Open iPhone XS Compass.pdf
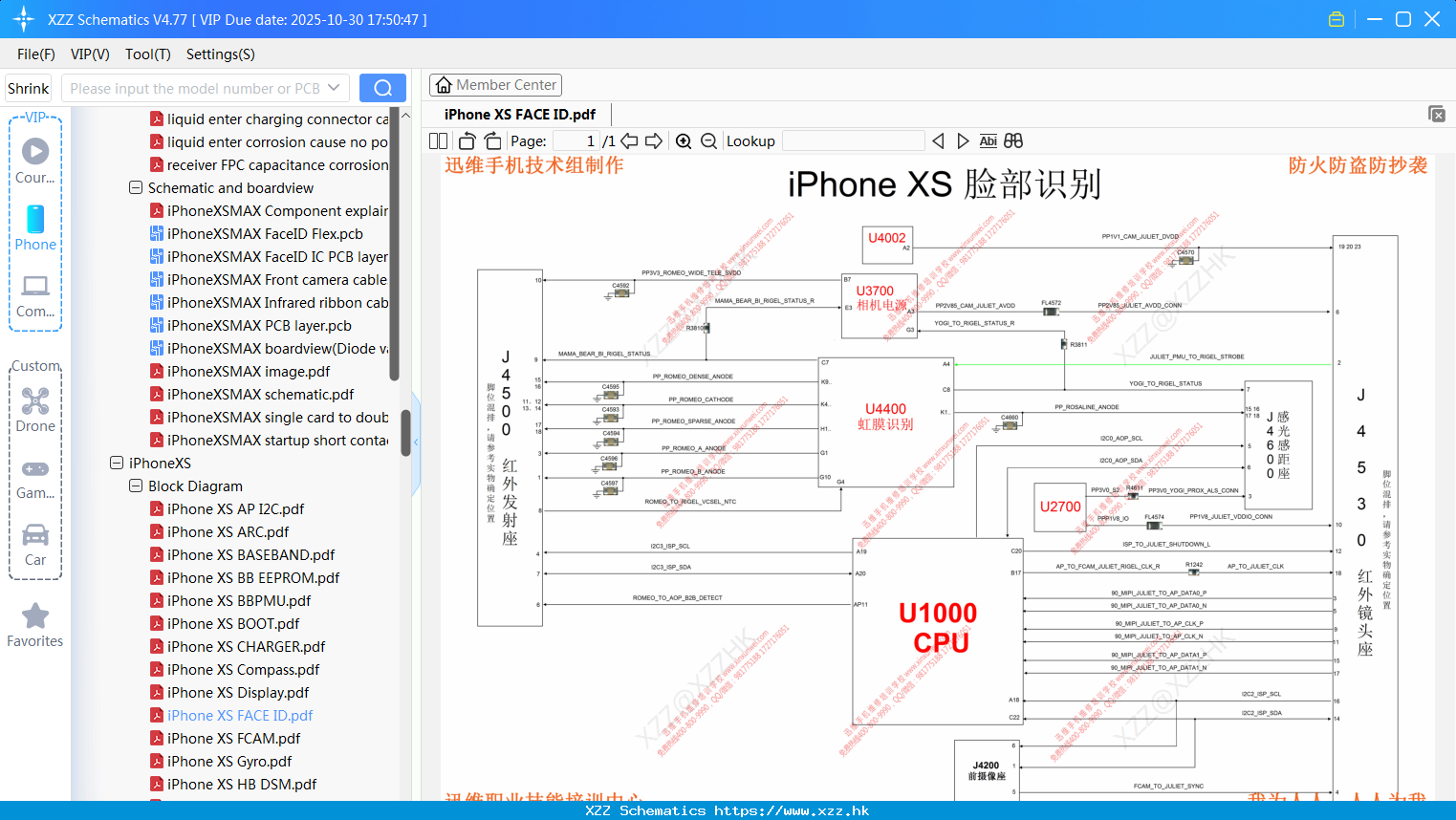 pyautogui.click(x=234, y=669)
